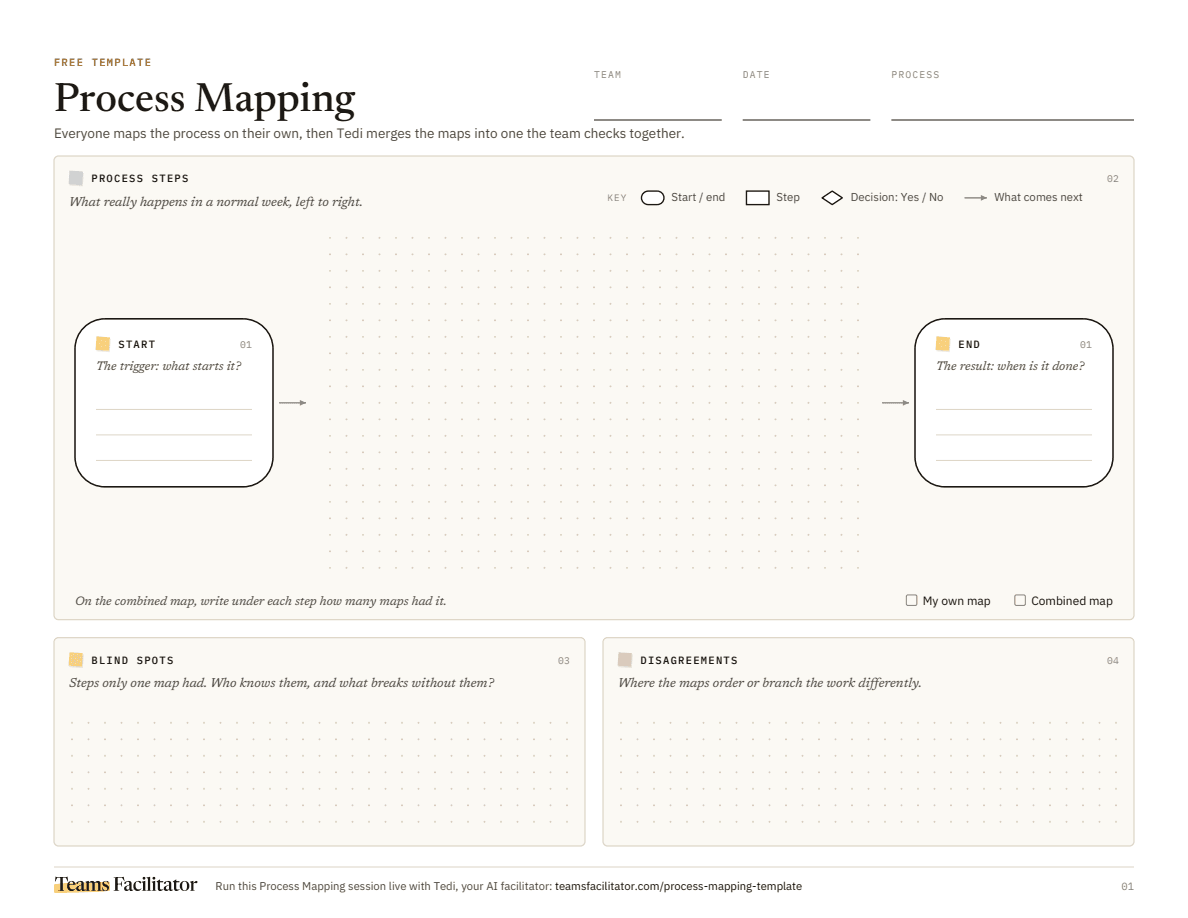Click the Step rectangle key icon
The height and width of the screenshot is (918, 1188).
[x=758, y=198]
